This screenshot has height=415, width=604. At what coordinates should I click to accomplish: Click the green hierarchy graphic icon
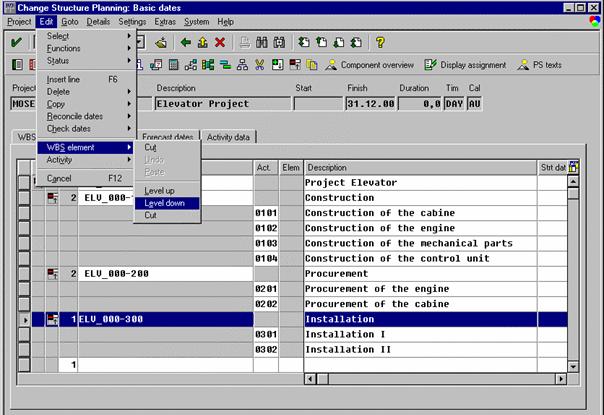[208, 65]
